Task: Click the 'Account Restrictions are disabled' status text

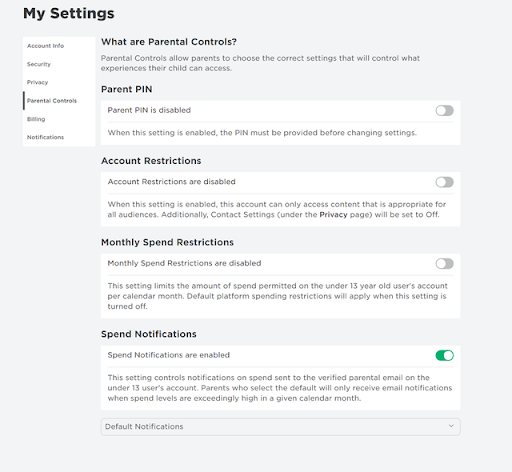Action: tap(171, 182)
